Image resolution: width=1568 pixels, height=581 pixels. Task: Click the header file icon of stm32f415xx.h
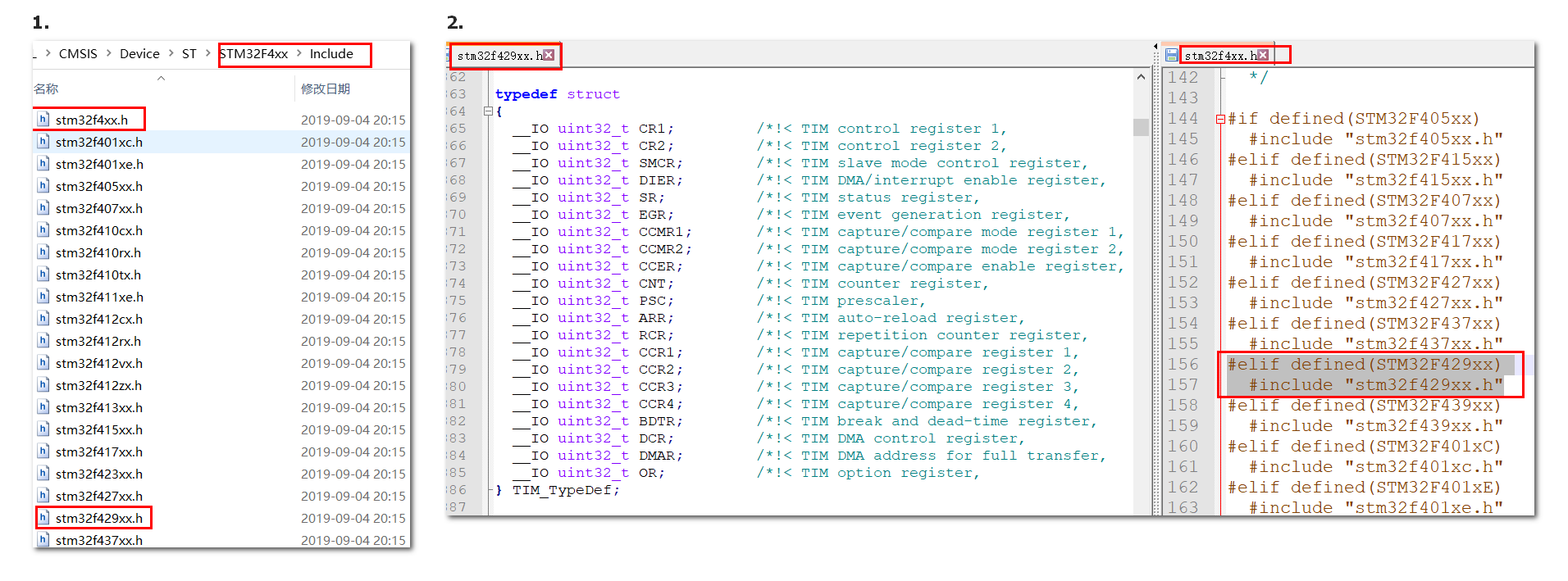43,429
